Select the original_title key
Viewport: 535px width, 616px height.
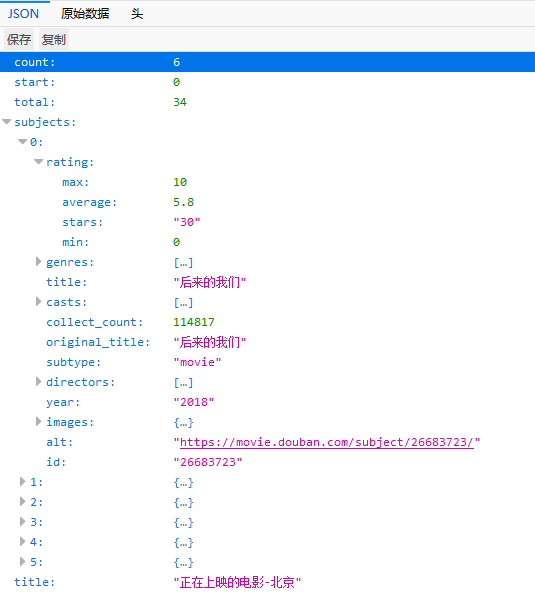click(x=98, y=342)
